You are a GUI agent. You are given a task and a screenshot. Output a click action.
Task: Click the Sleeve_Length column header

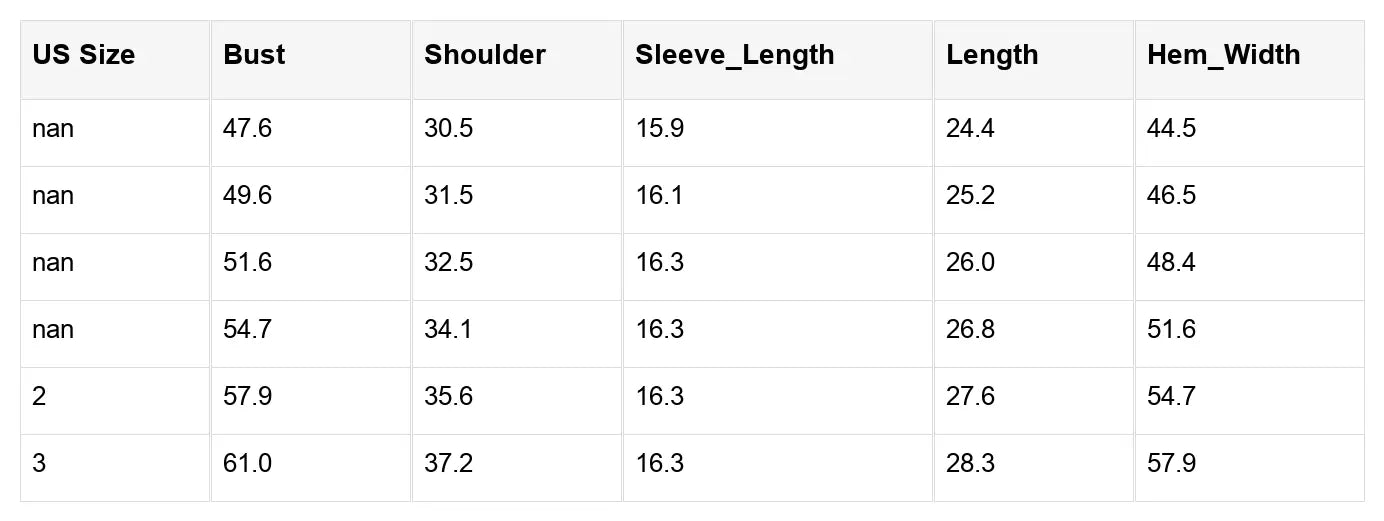pyautogui.click(x=734, y=55)
